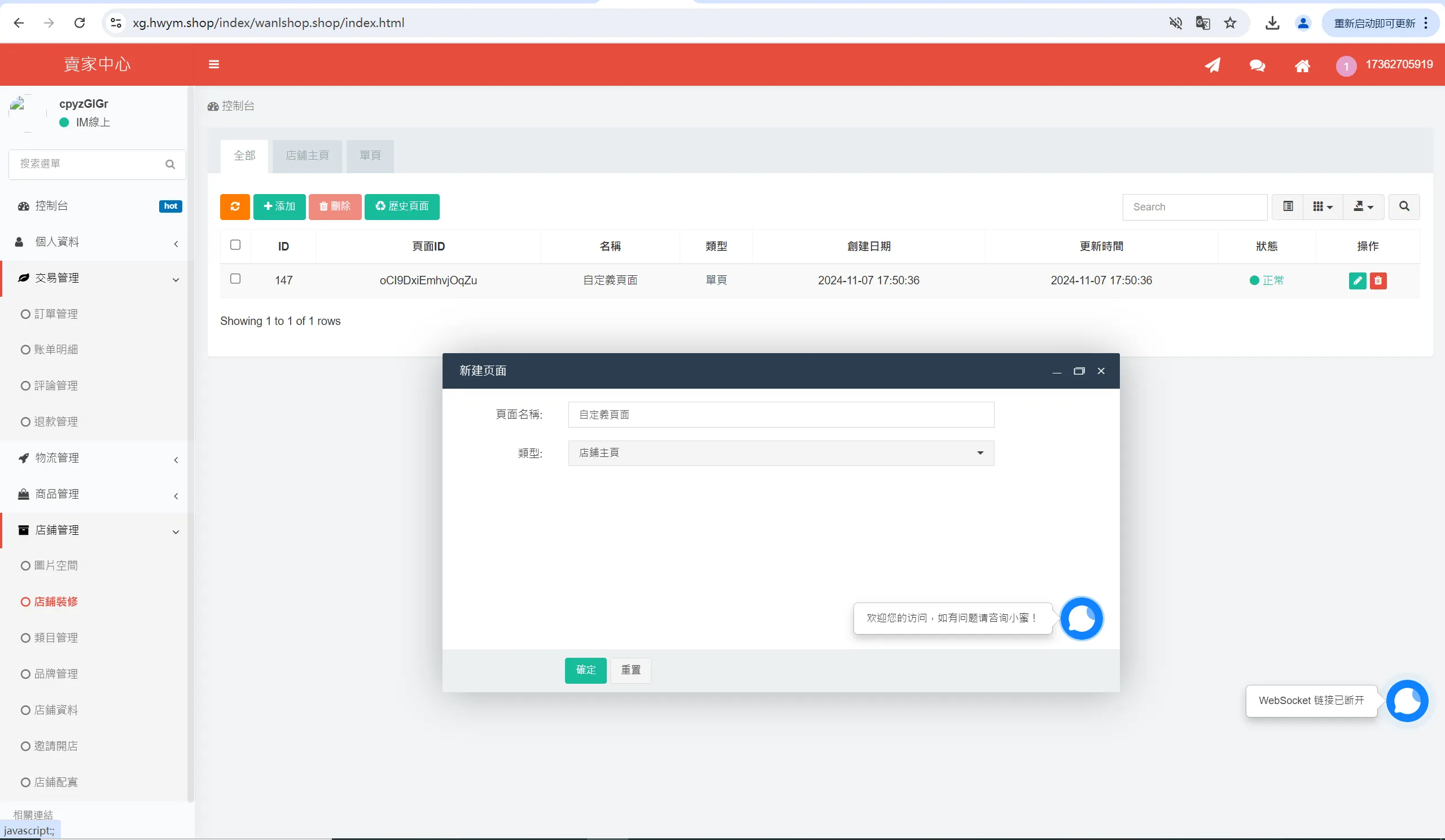The width and height of the screenshot is (1445, 840).
Task: Click the home icon in the red header
Action: (x=1302, y=65)
